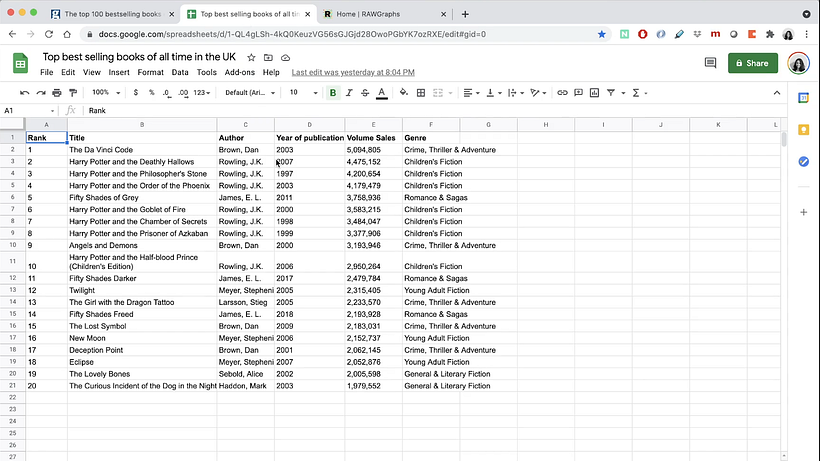Star the spreadsheet document
820x461 pixels.
251,57
